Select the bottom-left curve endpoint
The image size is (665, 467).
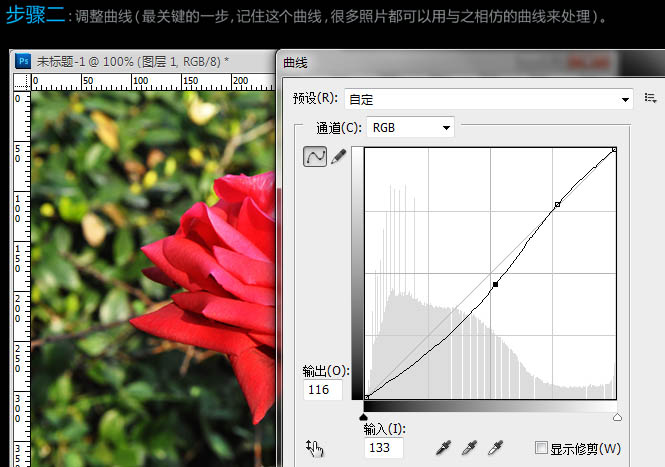(367, 397)
